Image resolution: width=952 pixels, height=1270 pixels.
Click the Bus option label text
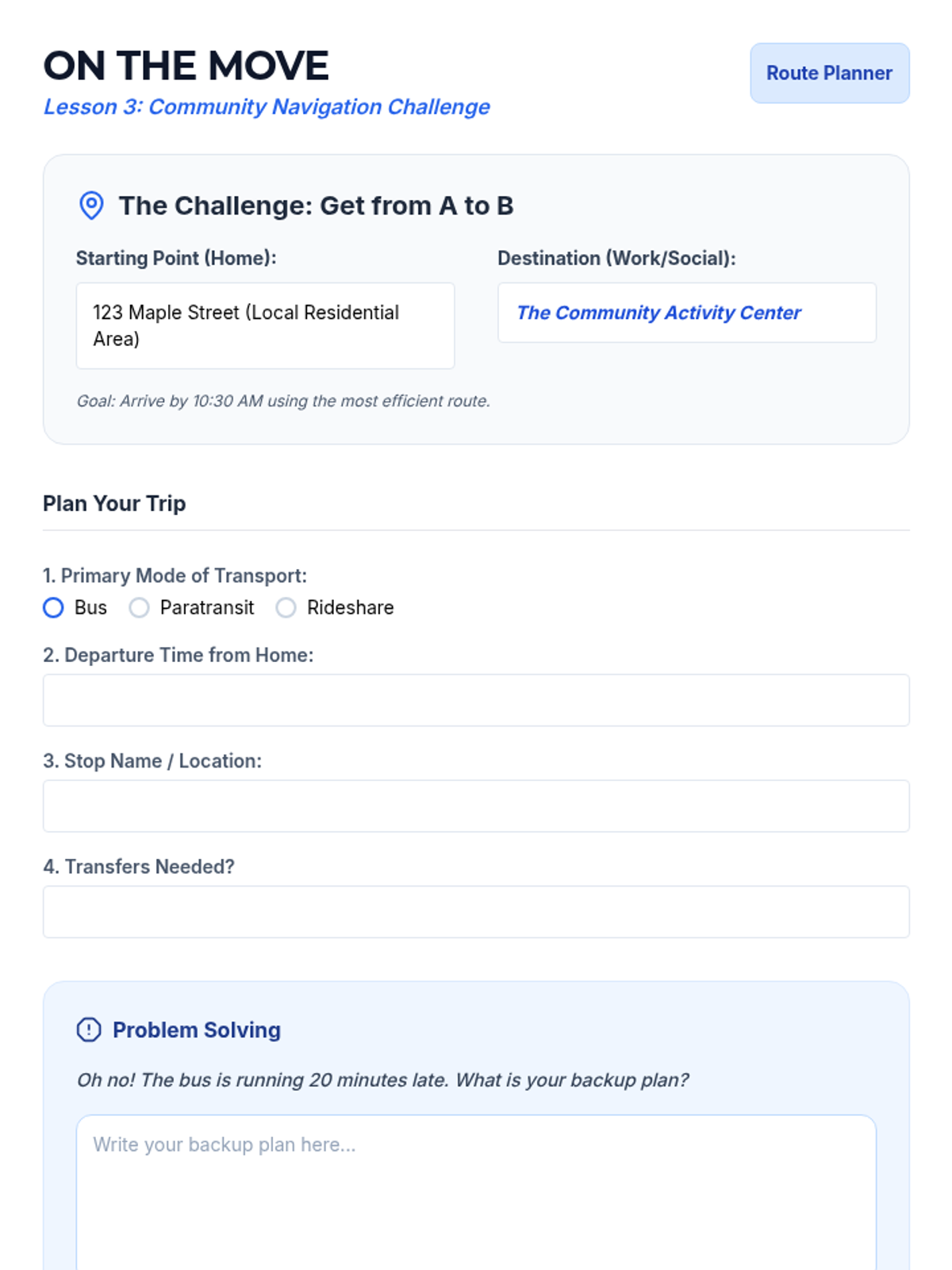point(90,608)
